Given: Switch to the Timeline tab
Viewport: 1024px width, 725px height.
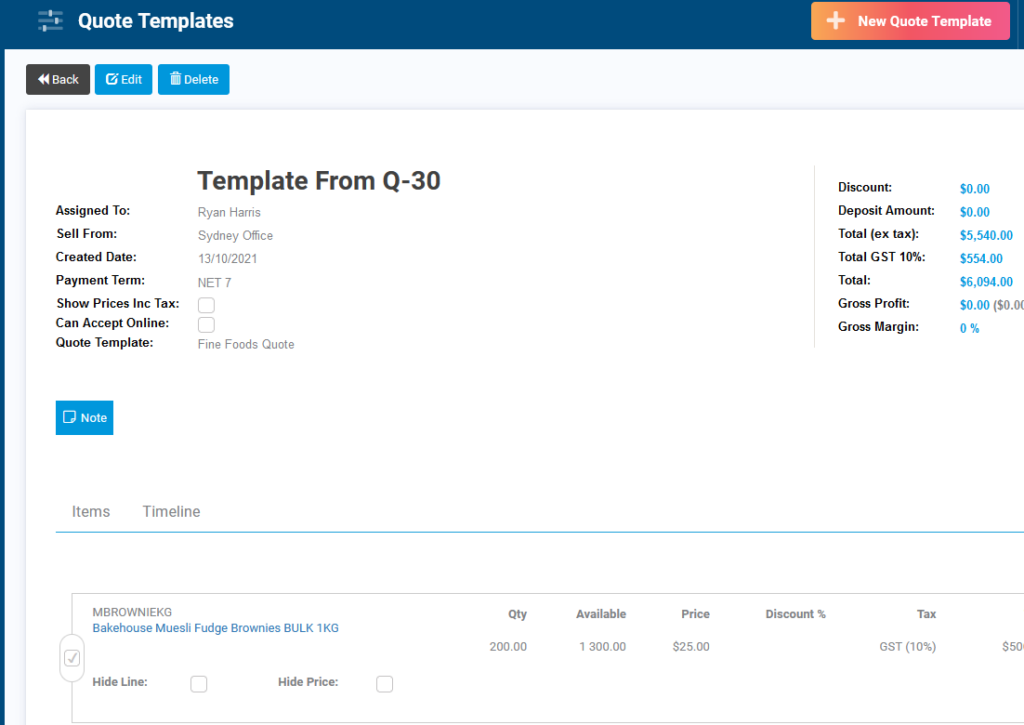Looking at the screenshot, I should coord(171,511).
